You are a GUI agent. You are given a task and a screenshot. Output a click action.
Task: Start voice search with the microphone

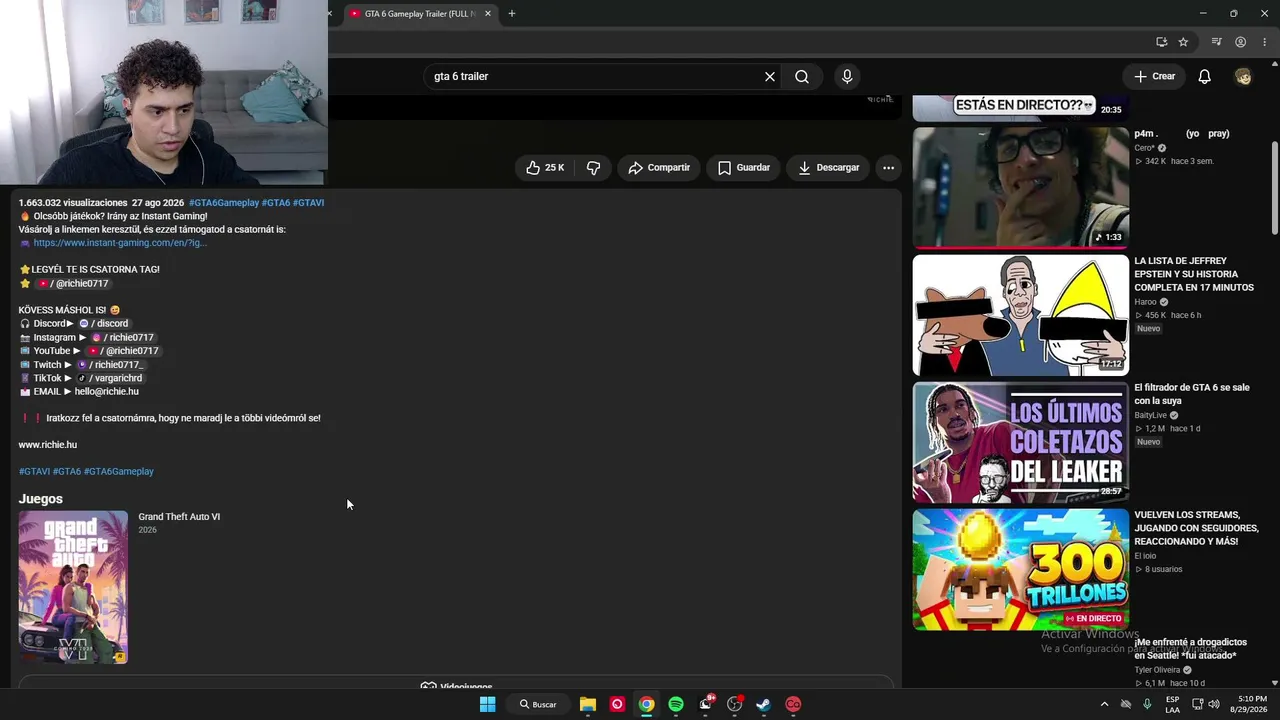click(x=847, y=76)
